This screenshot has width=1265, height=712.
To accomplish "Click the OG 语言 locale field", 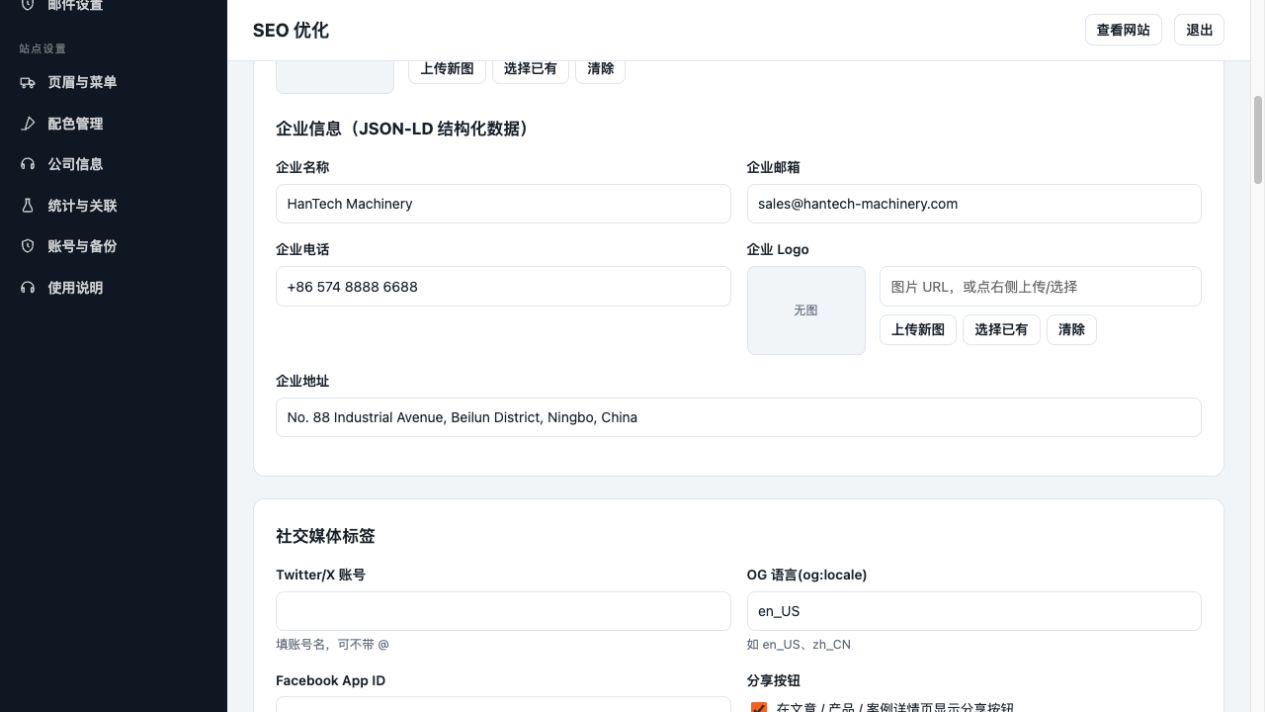I will pyautogui.click(x=974, y=611).
